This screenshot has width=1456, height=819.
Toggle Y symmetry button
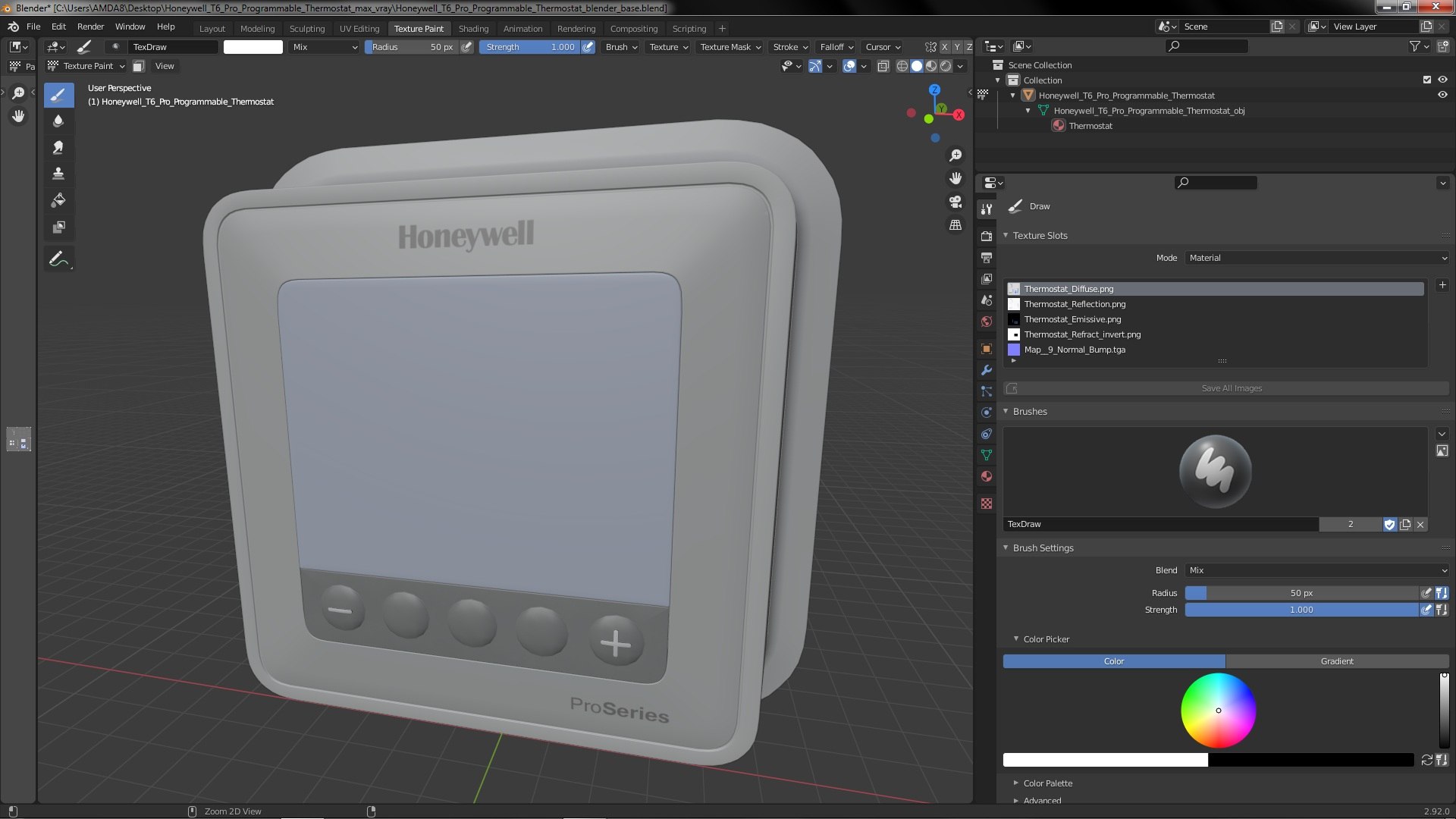(957, 47)
